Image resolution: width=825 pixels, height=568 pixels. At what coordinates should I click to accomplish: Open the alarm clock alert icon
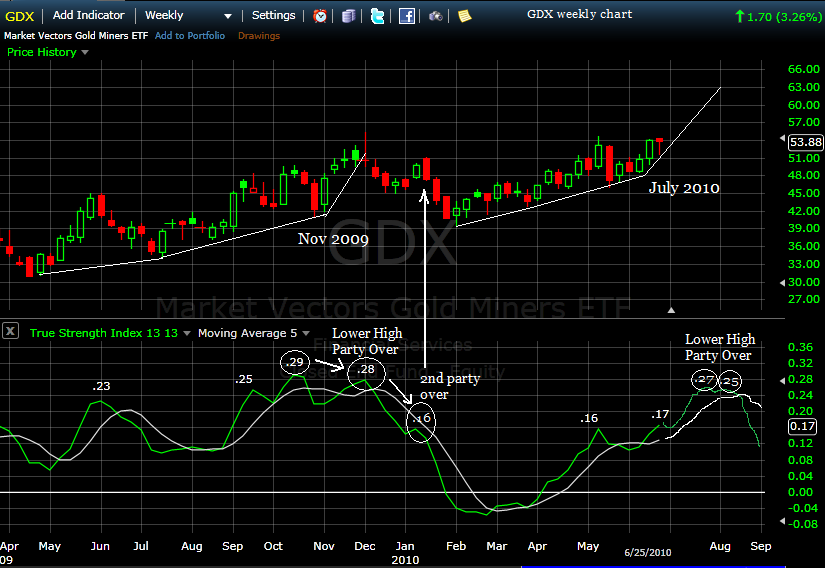(x=319, y=16)
